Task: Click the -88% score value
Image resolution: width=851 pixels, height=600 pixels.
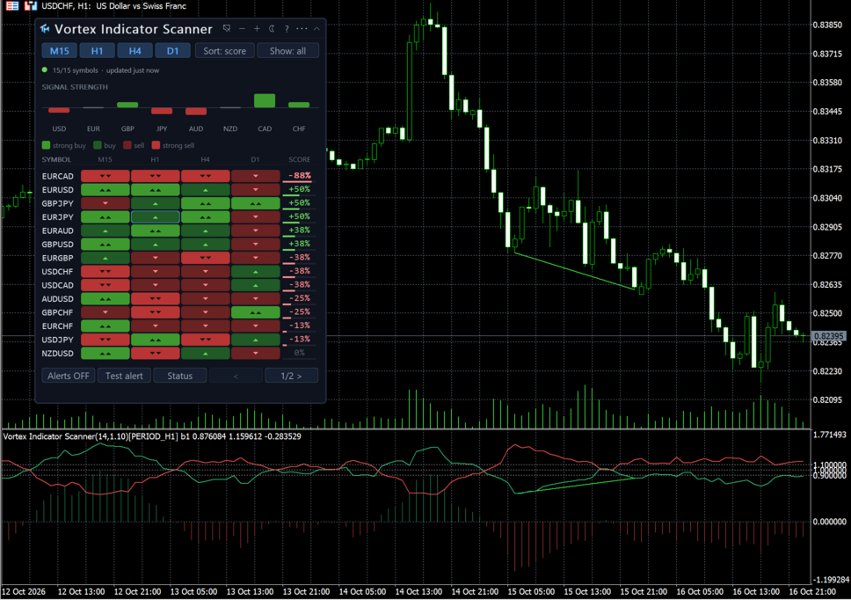Action: point(300,176)
